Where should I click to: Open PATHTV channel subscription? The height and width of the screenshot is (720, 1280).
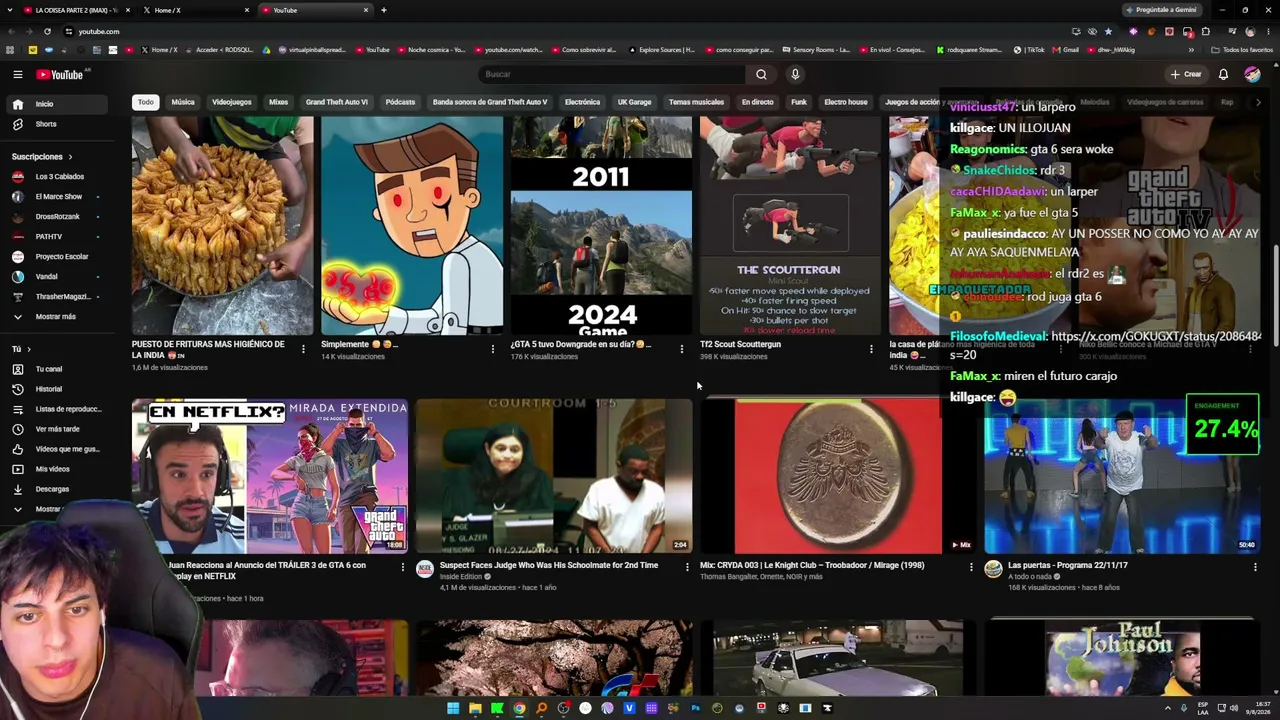click(x=56, y=236)
